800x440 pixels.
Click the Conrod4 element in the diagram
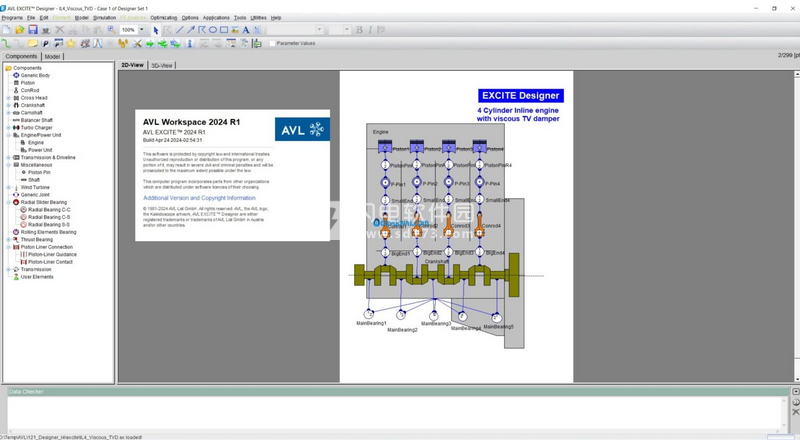[x=479, y=225]
